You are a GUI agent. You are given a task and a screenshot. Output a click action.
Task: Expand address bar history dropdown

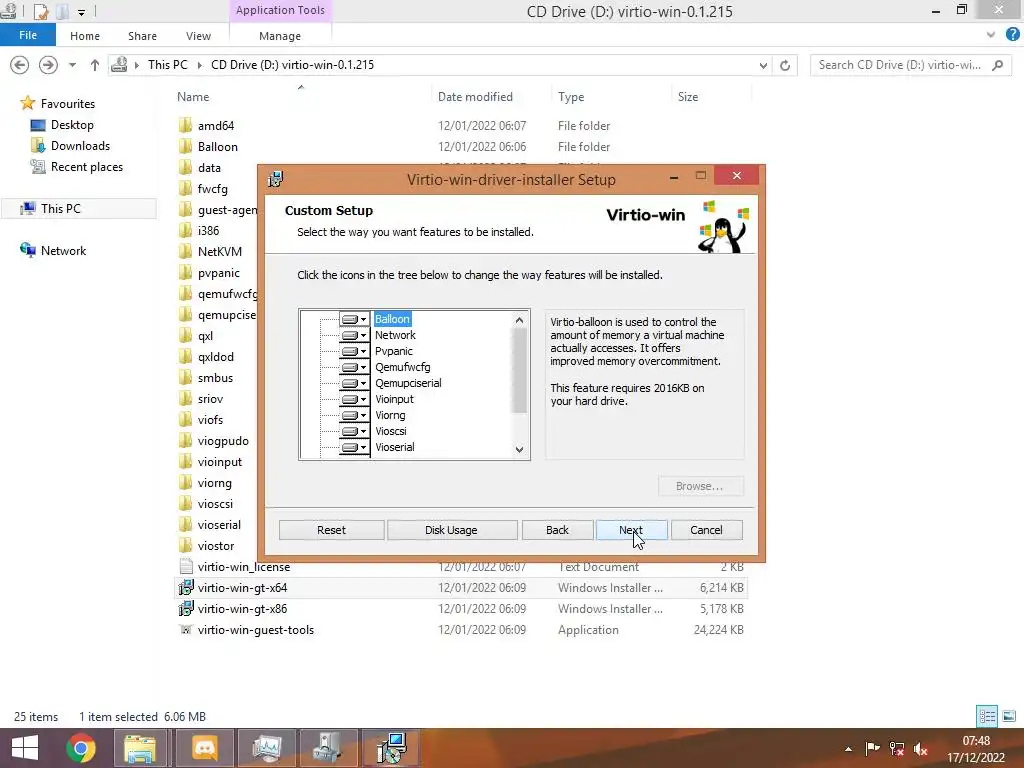click(763, 65)
